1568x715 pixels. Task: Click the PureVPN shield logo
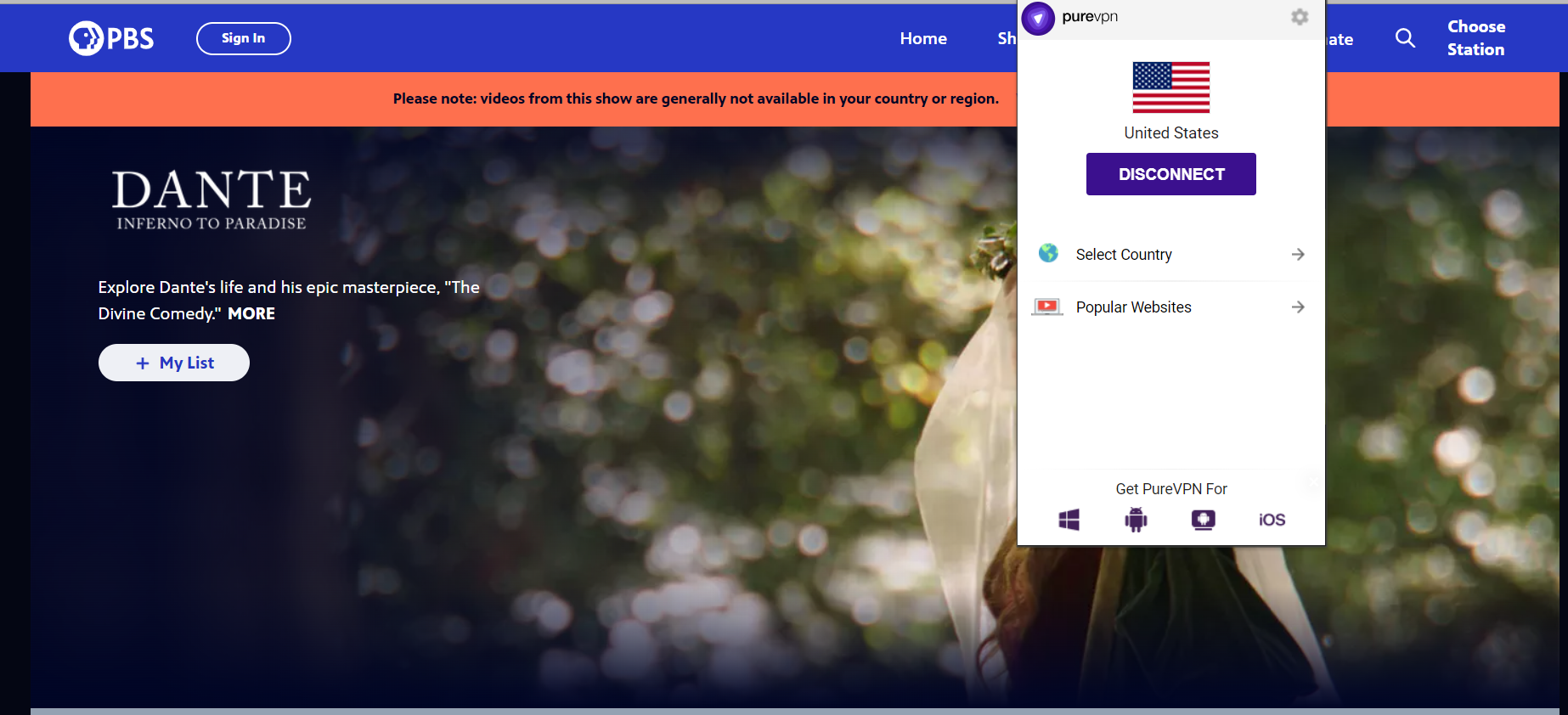(1038, 18)
